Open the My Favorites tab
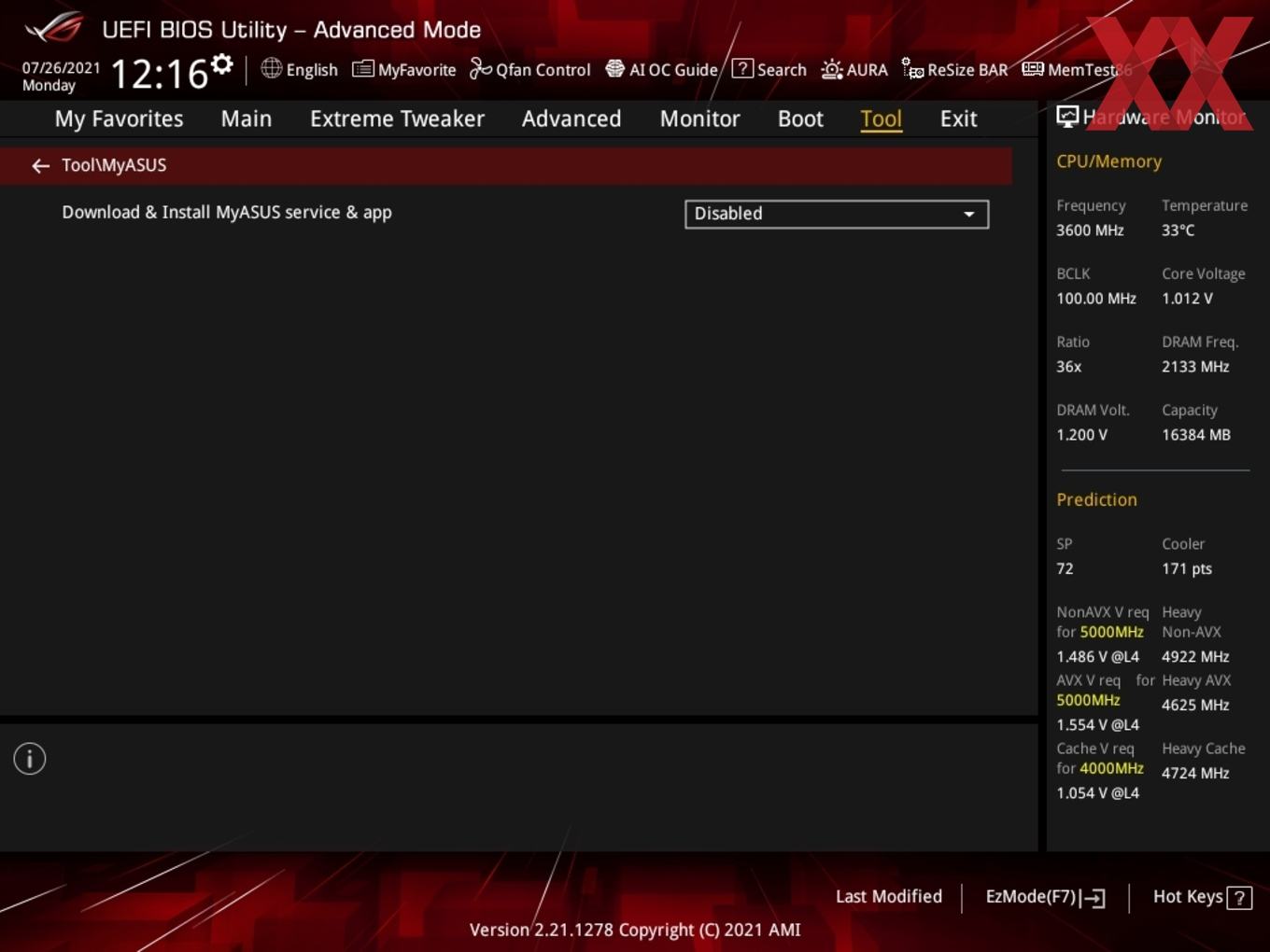This screenshot has height=952, width=1270. coord(119,119)
